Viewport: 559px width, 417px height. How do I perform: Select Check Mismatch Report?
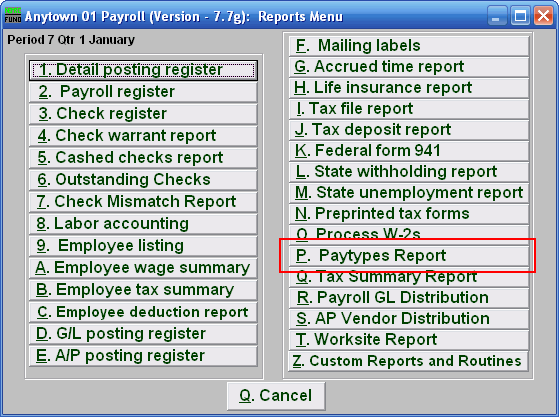tap(143, 202)
